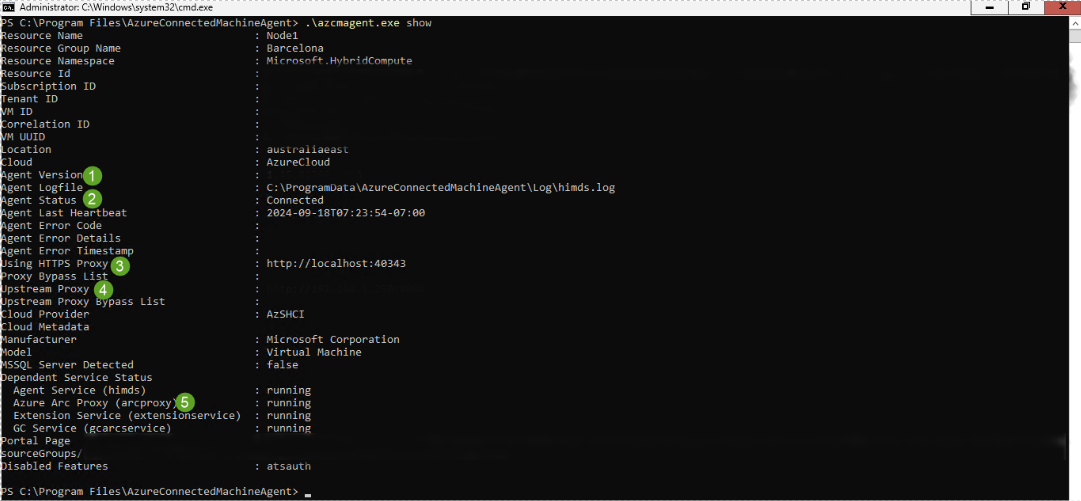Click the 'Using HTTPS Proxy' label

coord(54,264)
